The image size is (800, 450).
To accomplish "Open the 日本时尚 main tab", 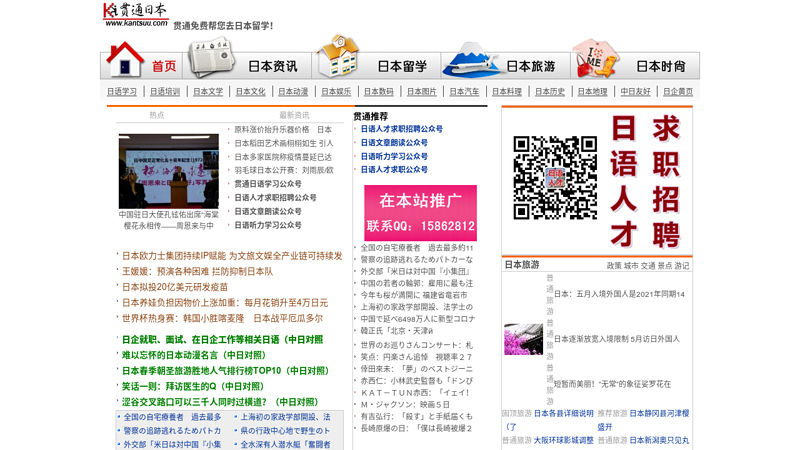I will click(x=661, y=66).
